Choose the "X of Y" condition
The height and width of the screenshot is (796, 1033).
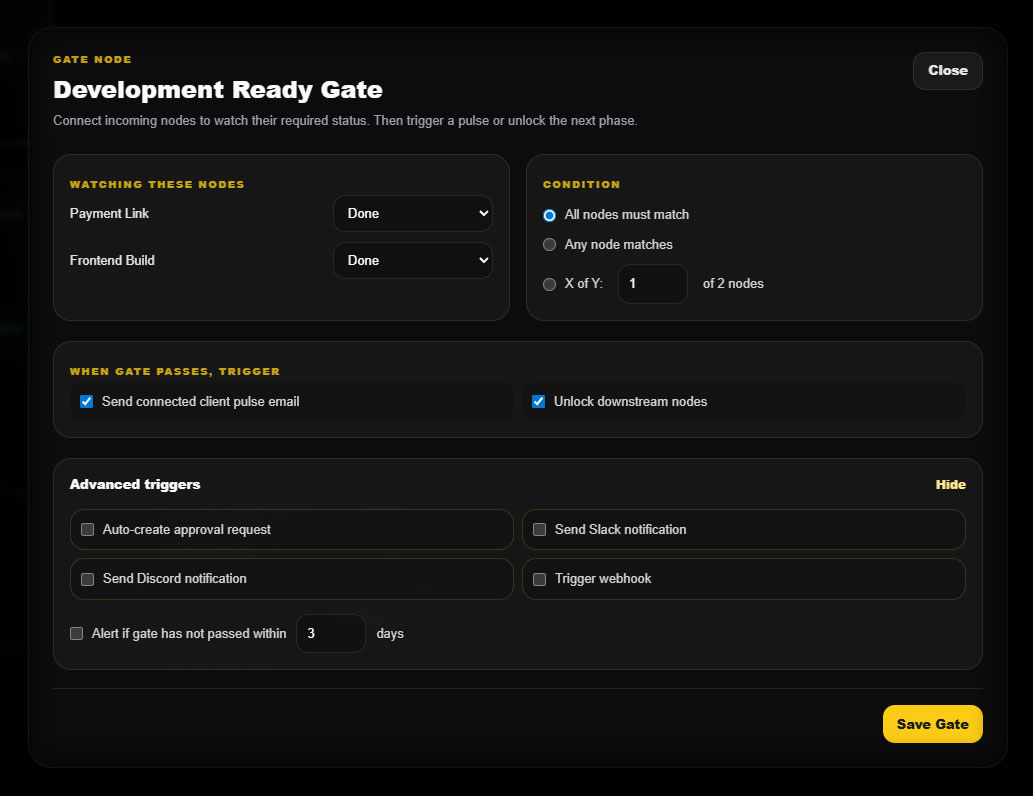[549, 284]
